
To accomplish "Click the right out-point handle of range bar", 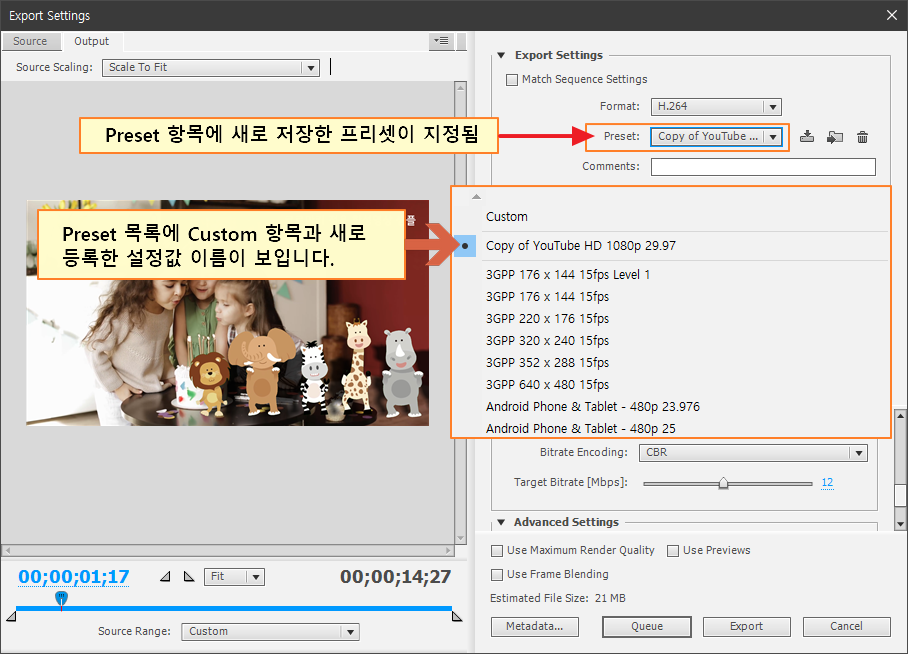I will click(456, 616).
